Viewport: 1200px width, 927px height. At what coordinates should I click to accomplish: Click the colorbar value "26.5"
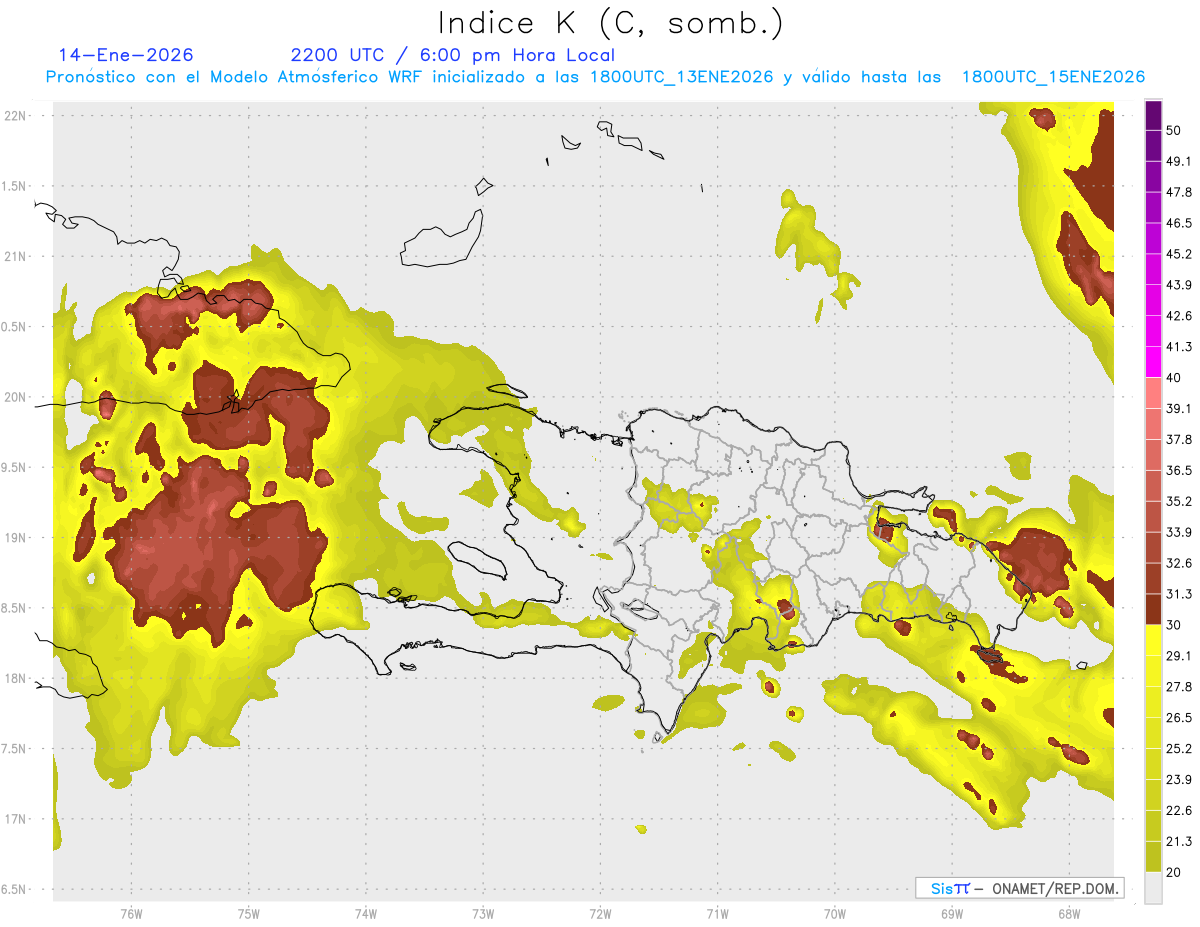[1179, 718]
